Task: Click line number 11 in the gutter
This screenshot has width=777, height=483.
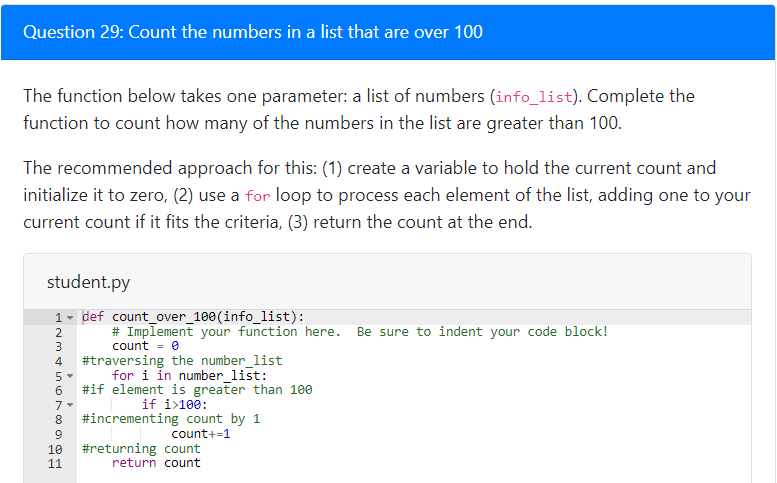Action: pyautogui.click(x=55, y=464)
